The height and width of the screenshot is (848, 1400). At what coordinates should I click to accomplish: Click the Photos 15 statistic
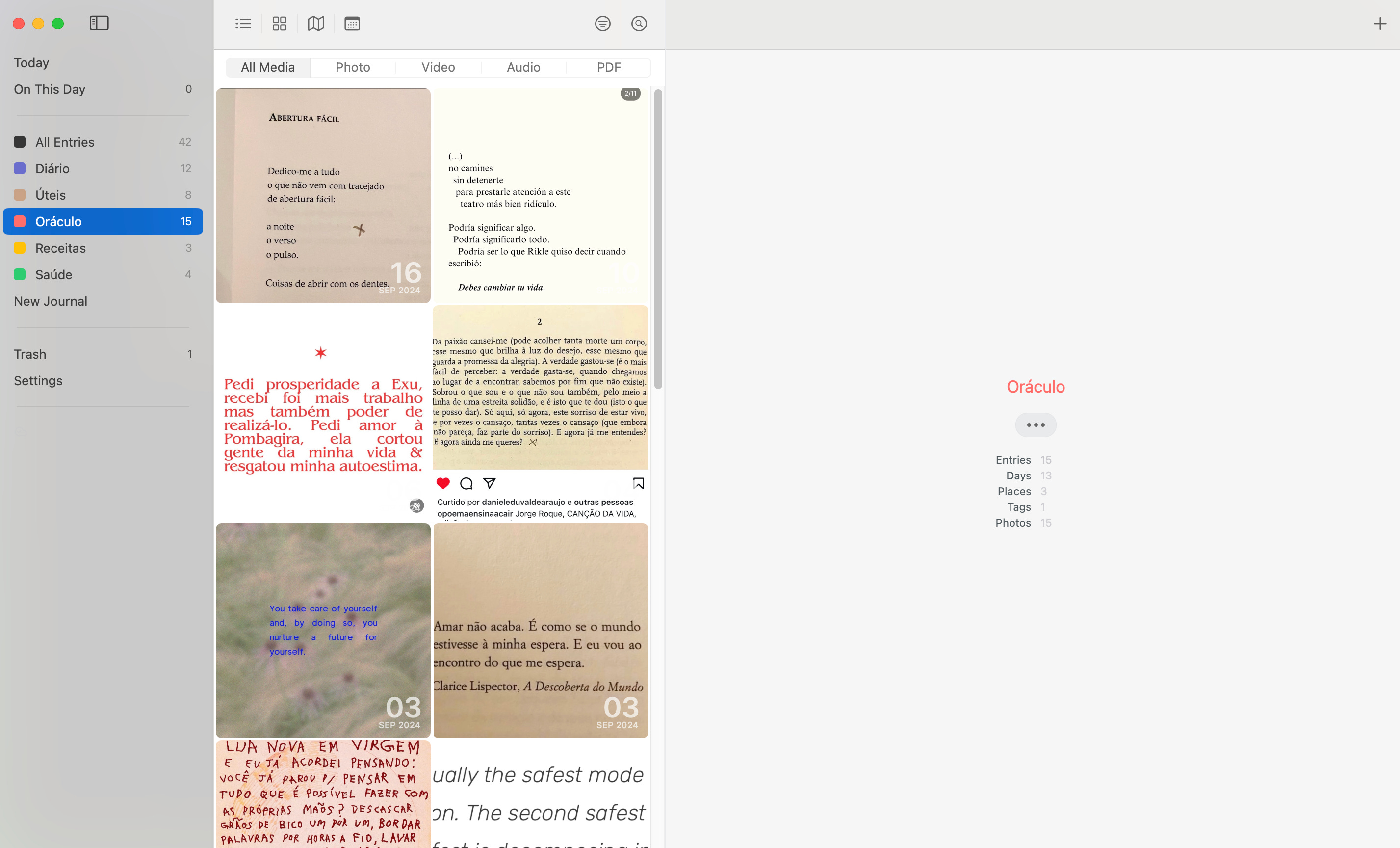[x=1023, y=523]
